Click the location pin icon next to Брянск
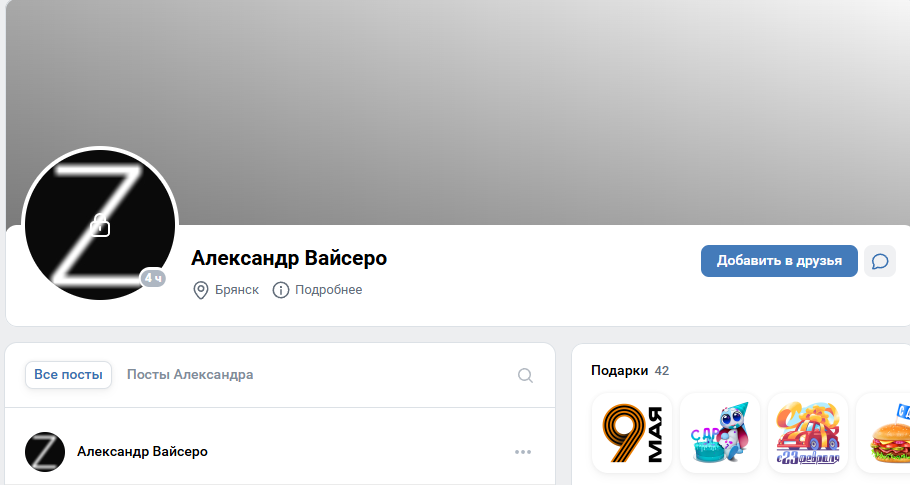910x485 pixels. click(201, 290)
